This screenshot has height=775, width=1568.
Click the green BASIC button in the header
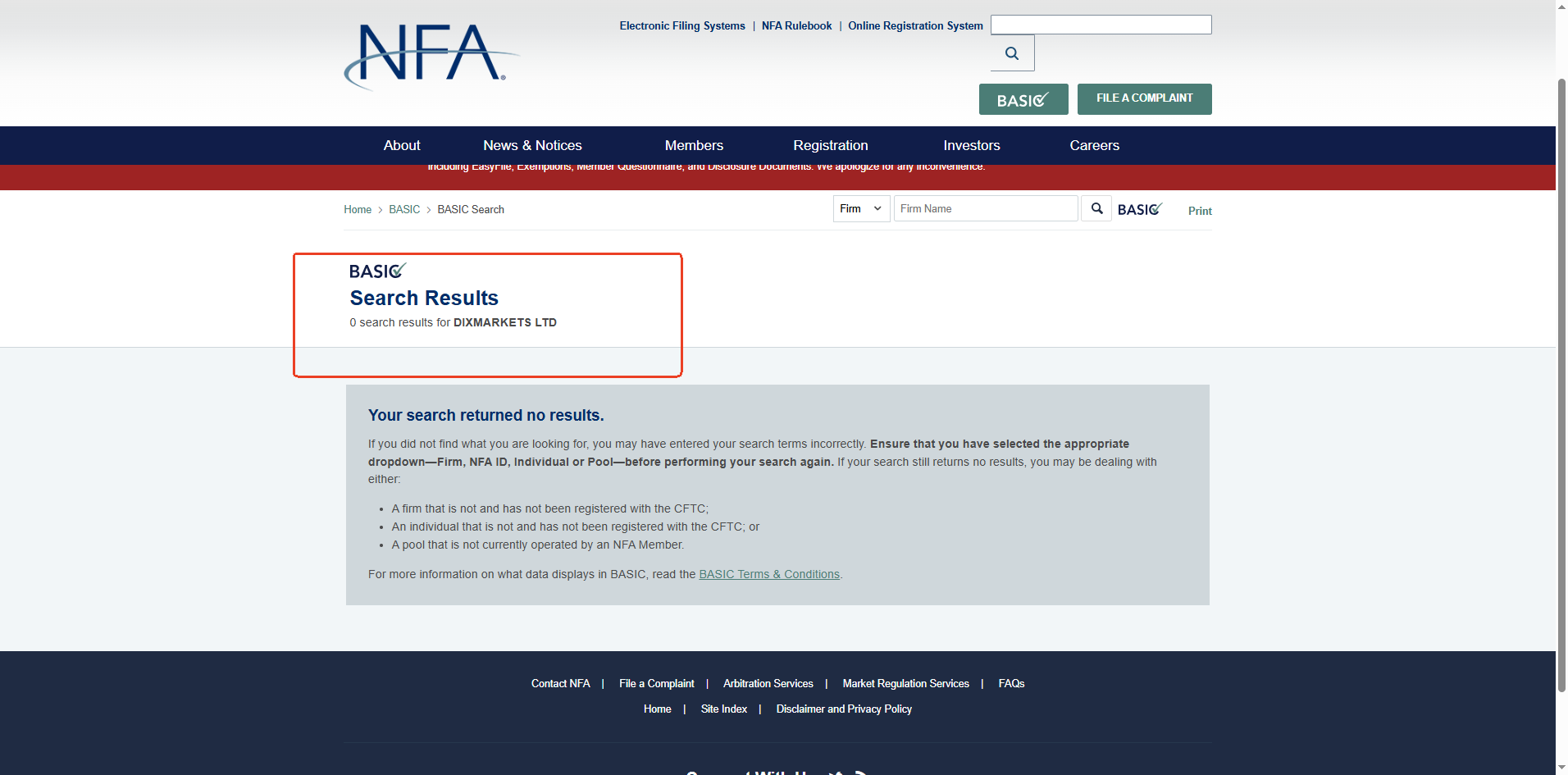pos(1023,99)
